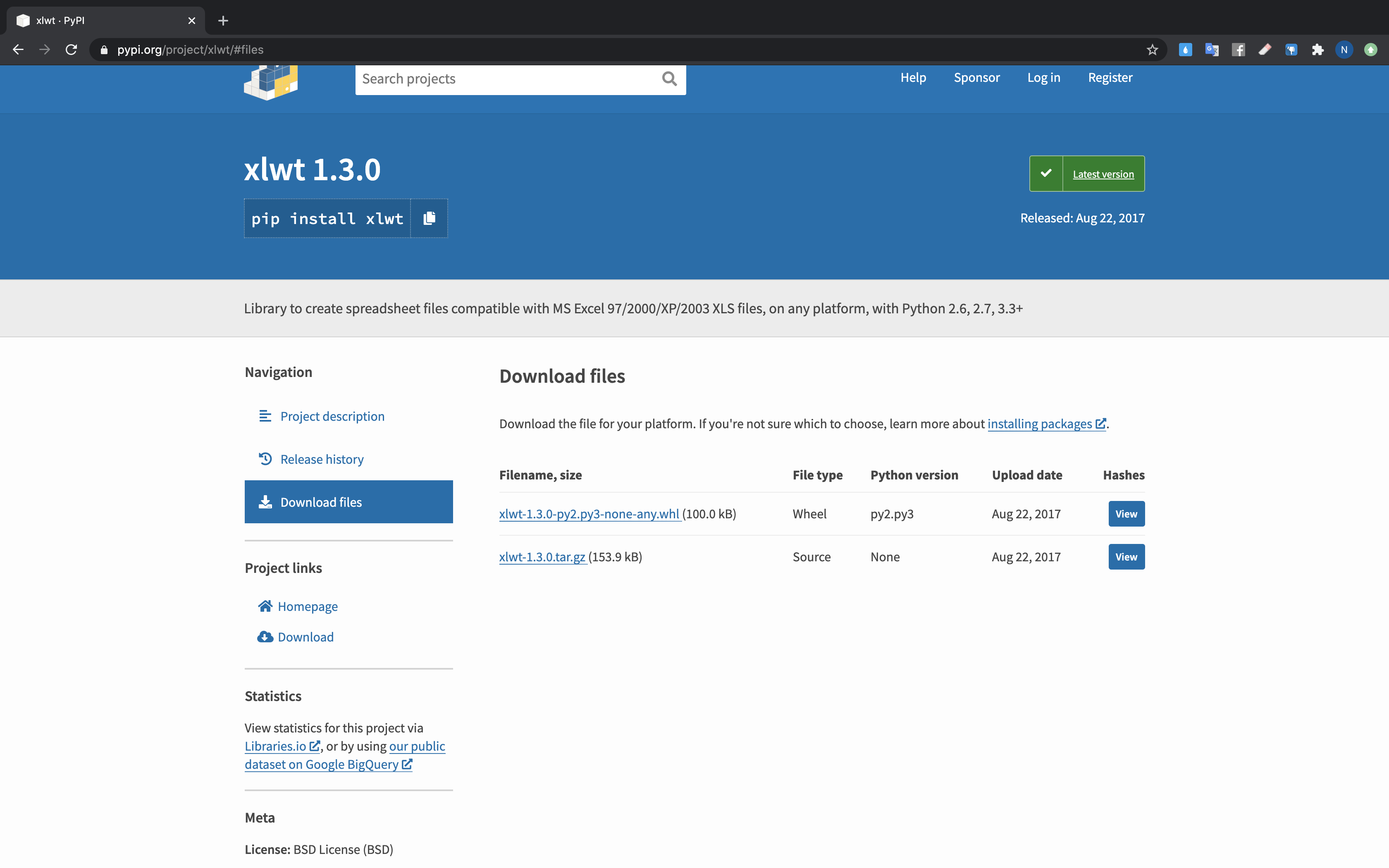
Task: Close the xlwt PyPI tab
Action: (192, 21)
